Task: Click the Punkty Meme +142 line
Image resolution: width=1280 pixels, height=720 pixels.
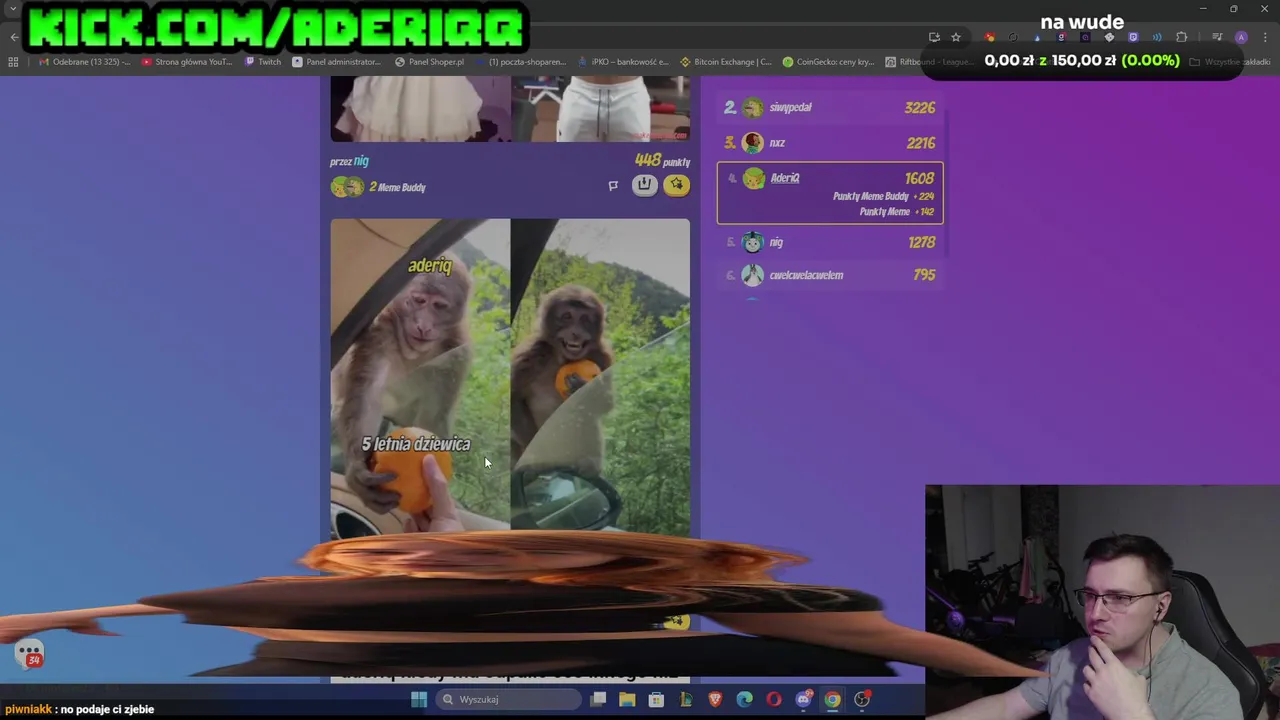Action: coord(897,212)
